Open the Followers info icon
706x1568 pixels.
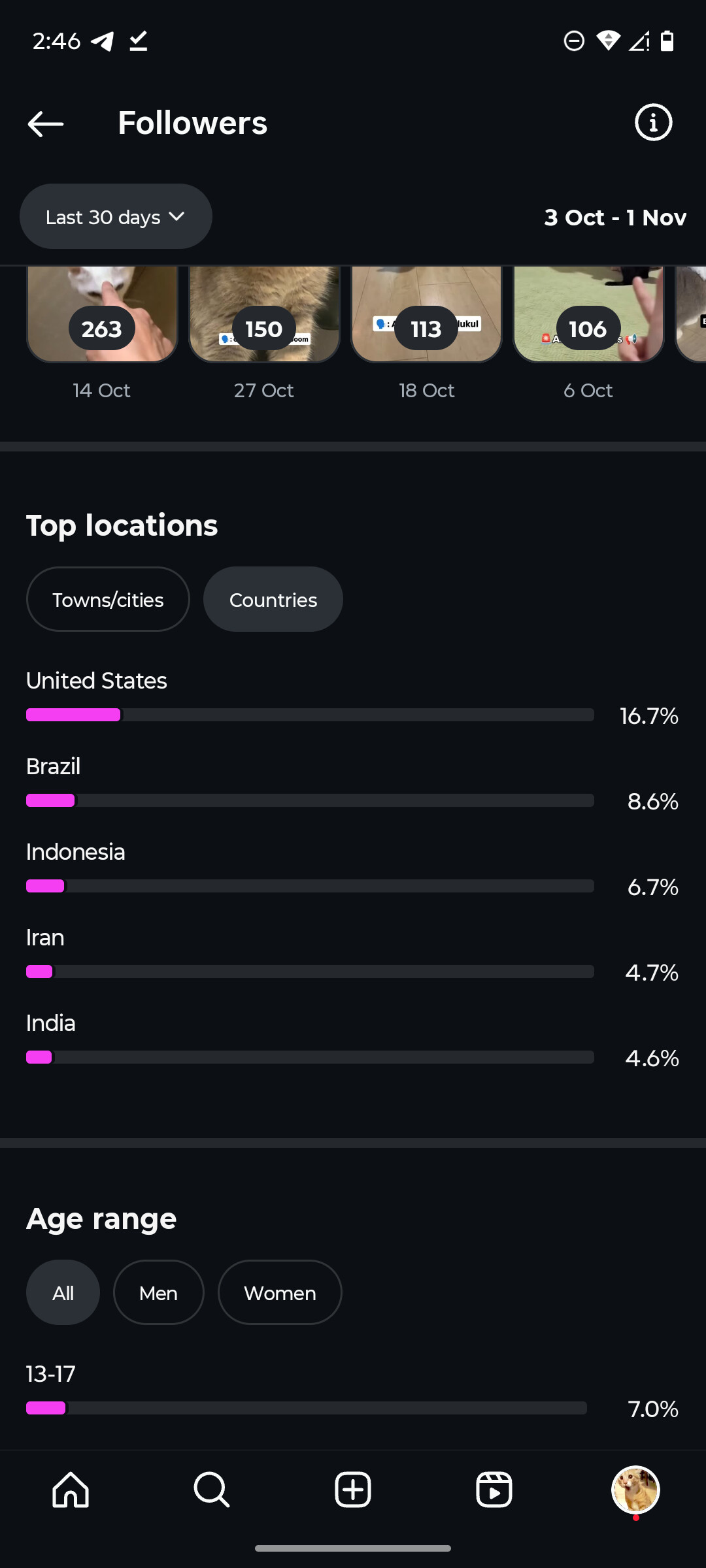pos(653,122)
